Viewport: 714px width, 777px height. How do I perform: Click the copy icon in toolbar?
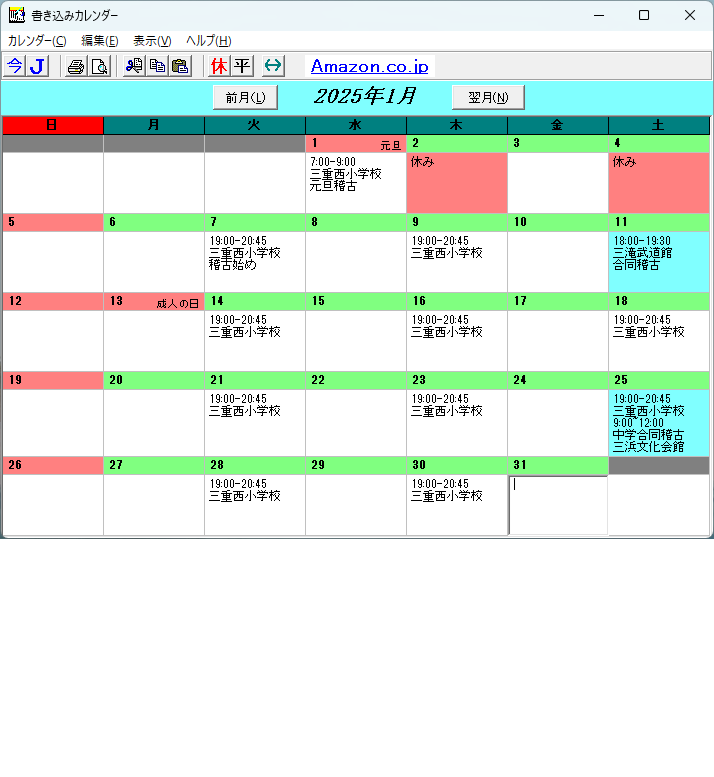(x=157, y=66)
